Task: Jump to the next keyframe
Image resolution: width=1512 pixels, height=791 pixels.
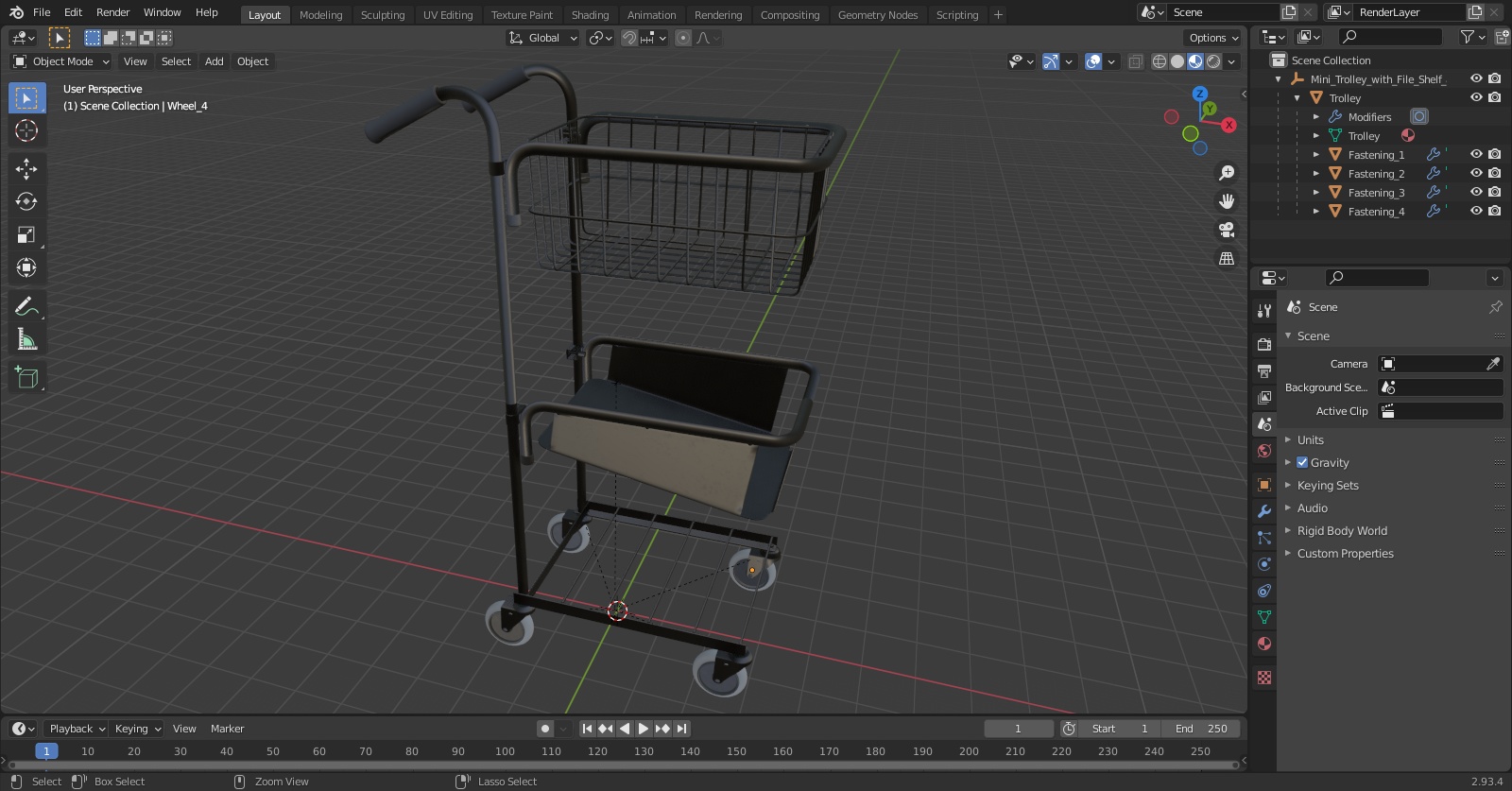Action: (662, 729)
